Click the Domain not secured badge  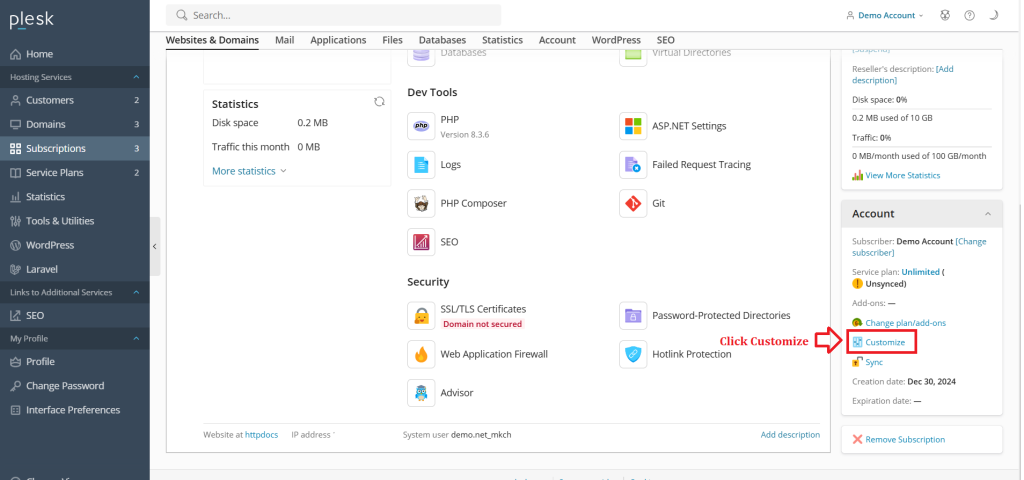coord(483,324)
